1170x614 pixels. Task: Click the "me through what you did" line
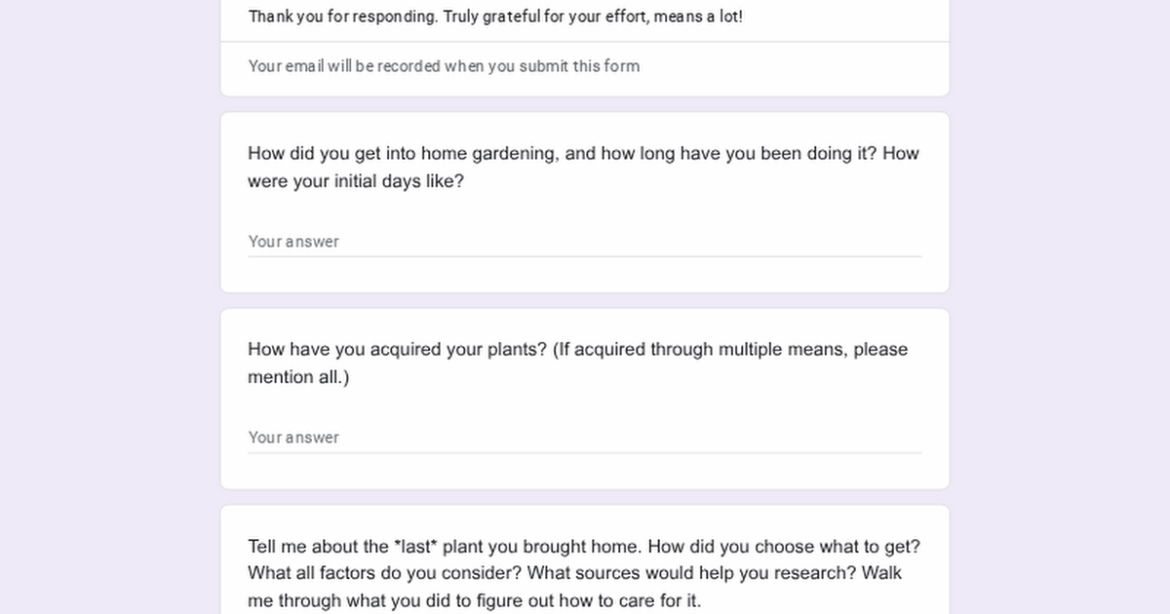[474, 601]
